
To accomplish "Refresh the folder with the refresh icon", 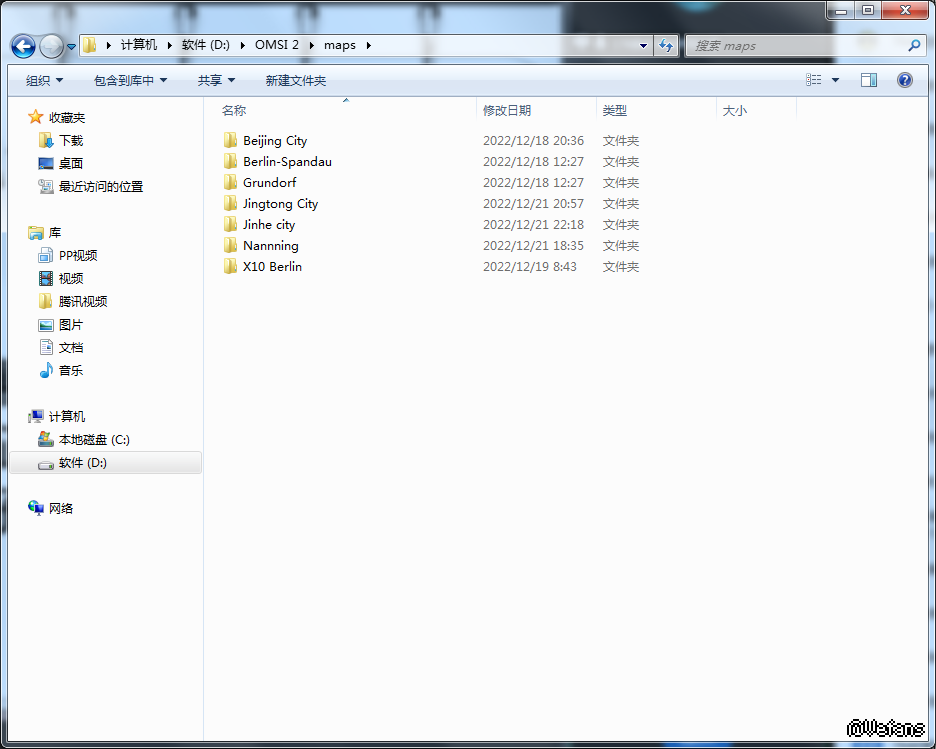I will tap(666, 45).
